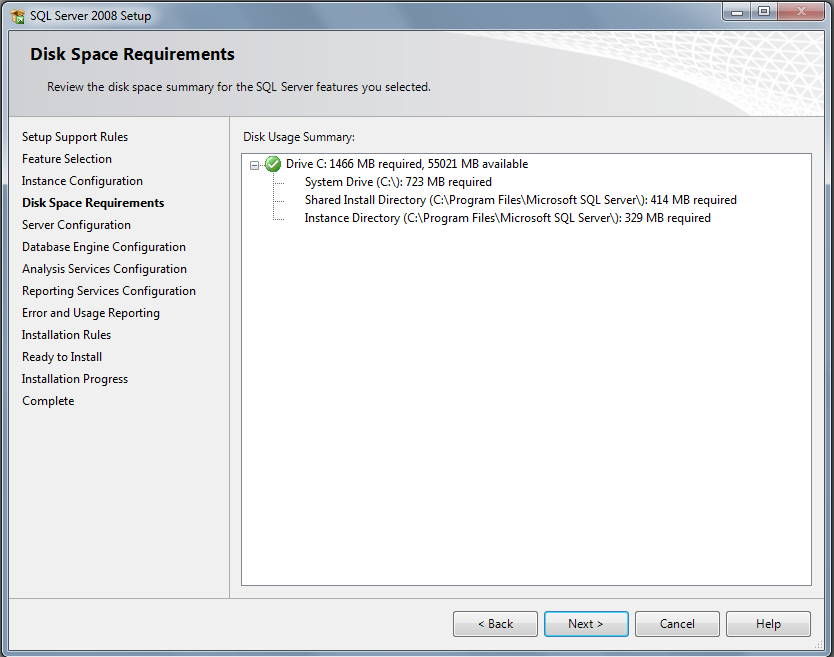Click the SQL Server Setup title bar icon
Image resolution: width=834 pixels, height=657 pixels.
point(18,16)
